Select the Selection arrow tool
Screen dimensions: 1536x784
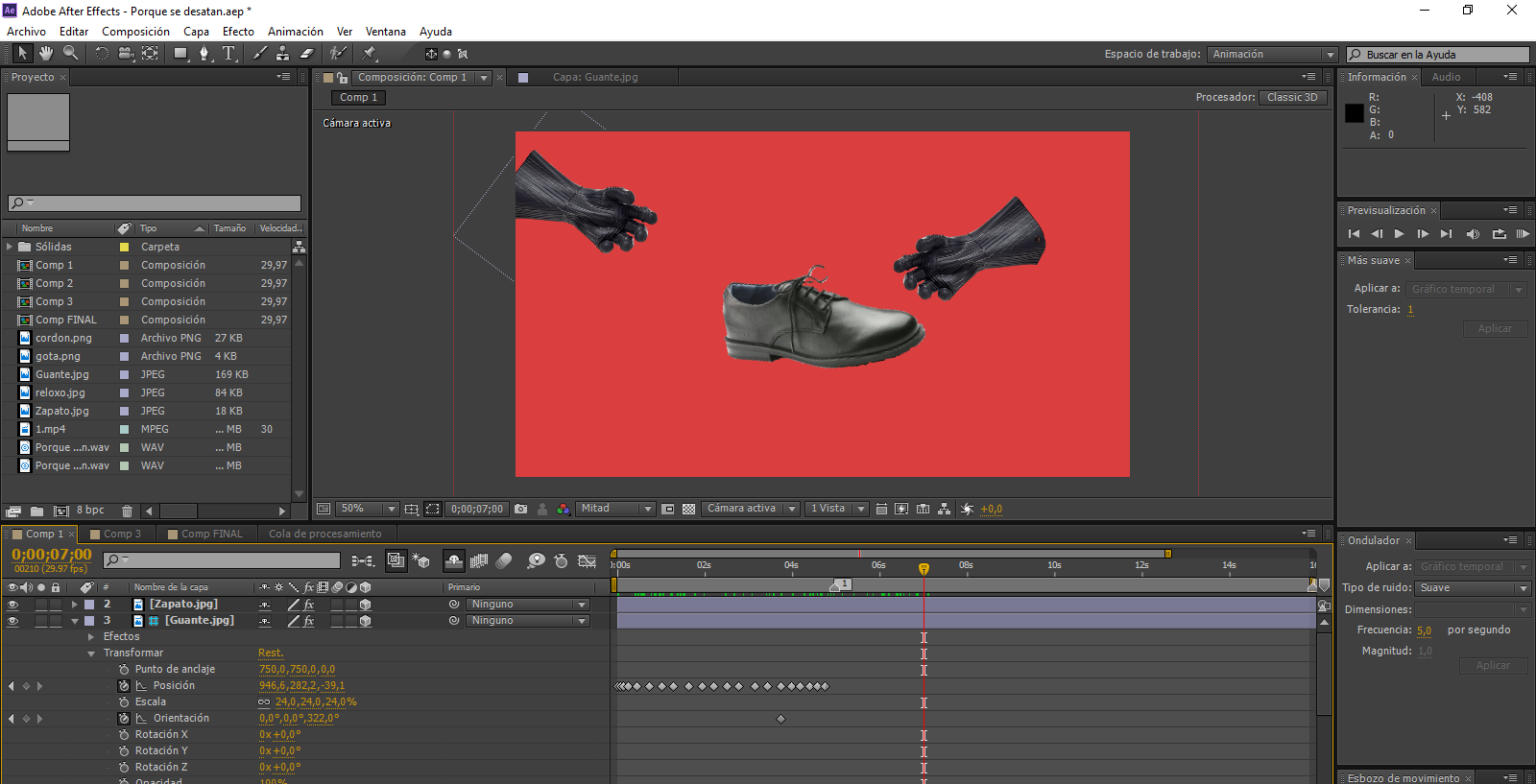click(22, 54)
